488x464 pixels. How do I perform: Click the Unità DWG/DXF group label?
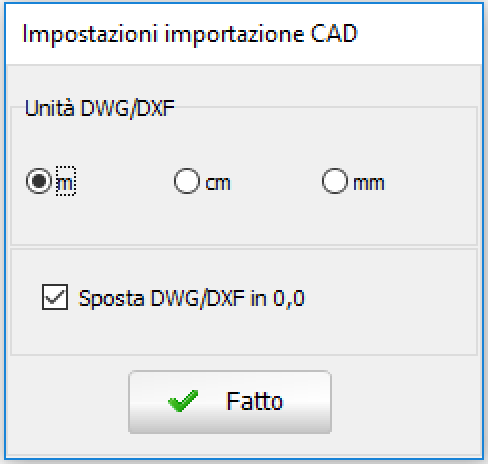[100, 108]
